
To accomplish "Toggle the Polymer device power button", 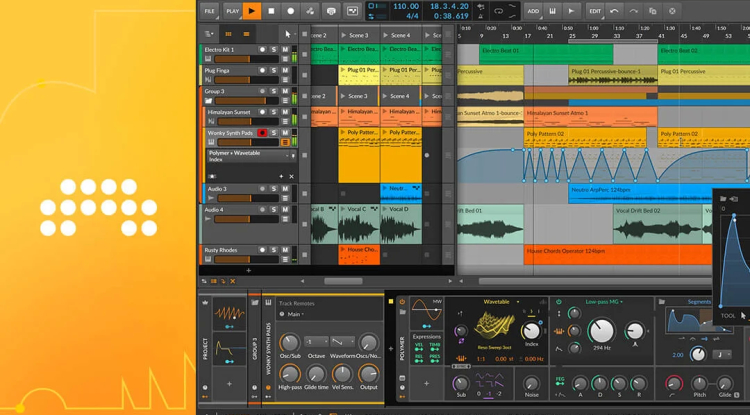I will coord(402,302).
